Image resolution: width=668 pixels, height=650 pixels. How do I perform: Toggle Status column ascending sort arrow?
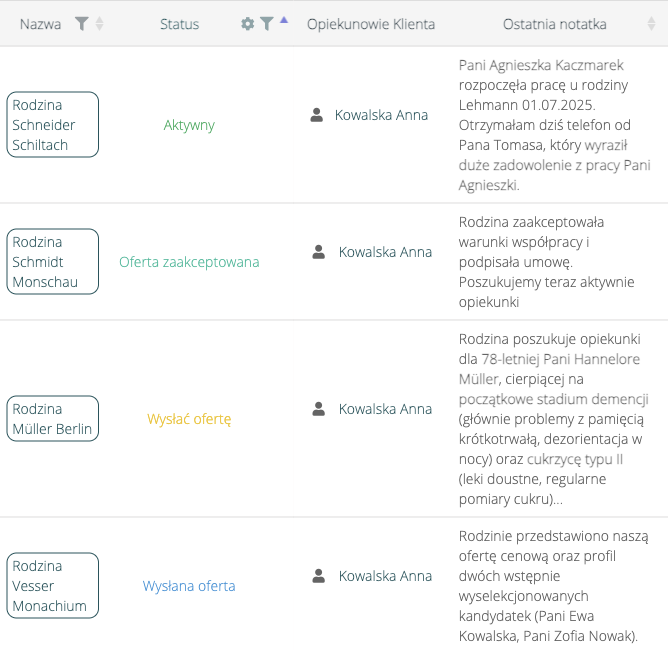[x=284, y=20]
